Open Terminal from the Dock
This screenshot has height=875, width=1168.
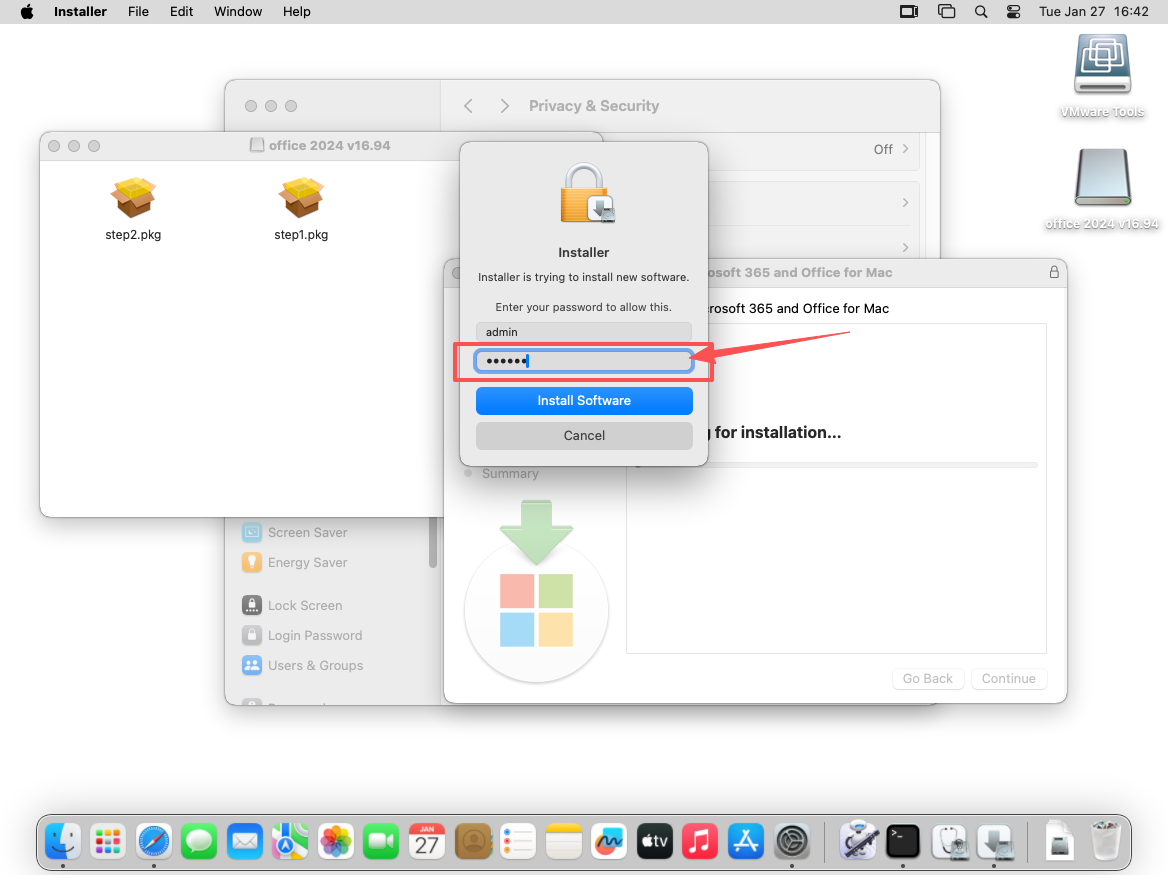click(902, 841)
